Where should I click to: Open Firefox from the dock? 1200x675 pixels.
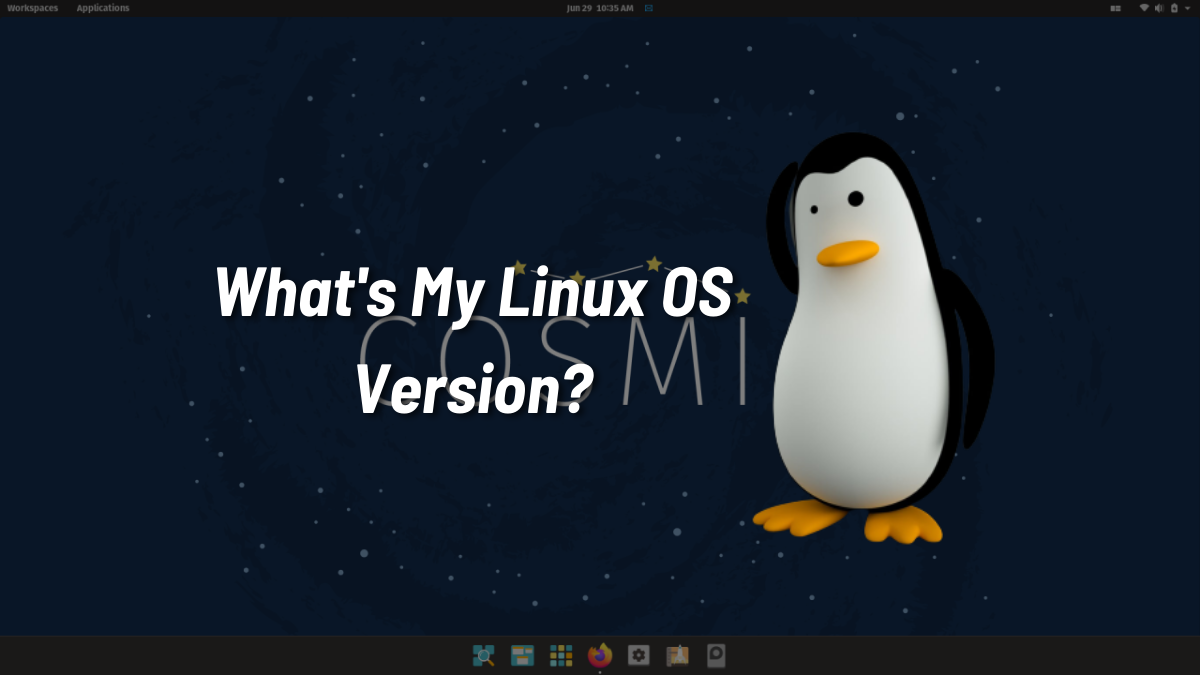coord(598,656)
